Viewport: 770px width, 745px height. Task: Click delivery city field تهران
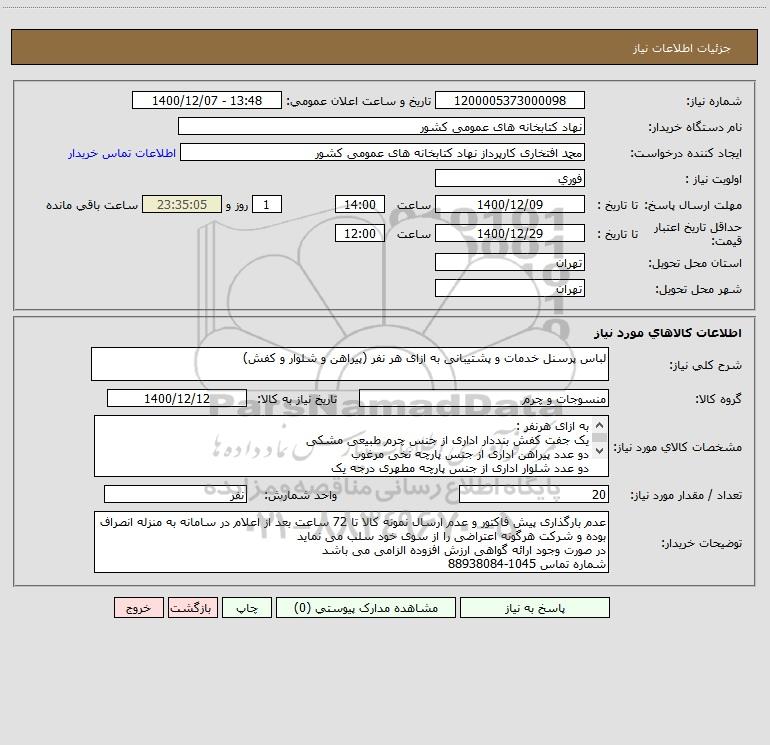point(510,288)
